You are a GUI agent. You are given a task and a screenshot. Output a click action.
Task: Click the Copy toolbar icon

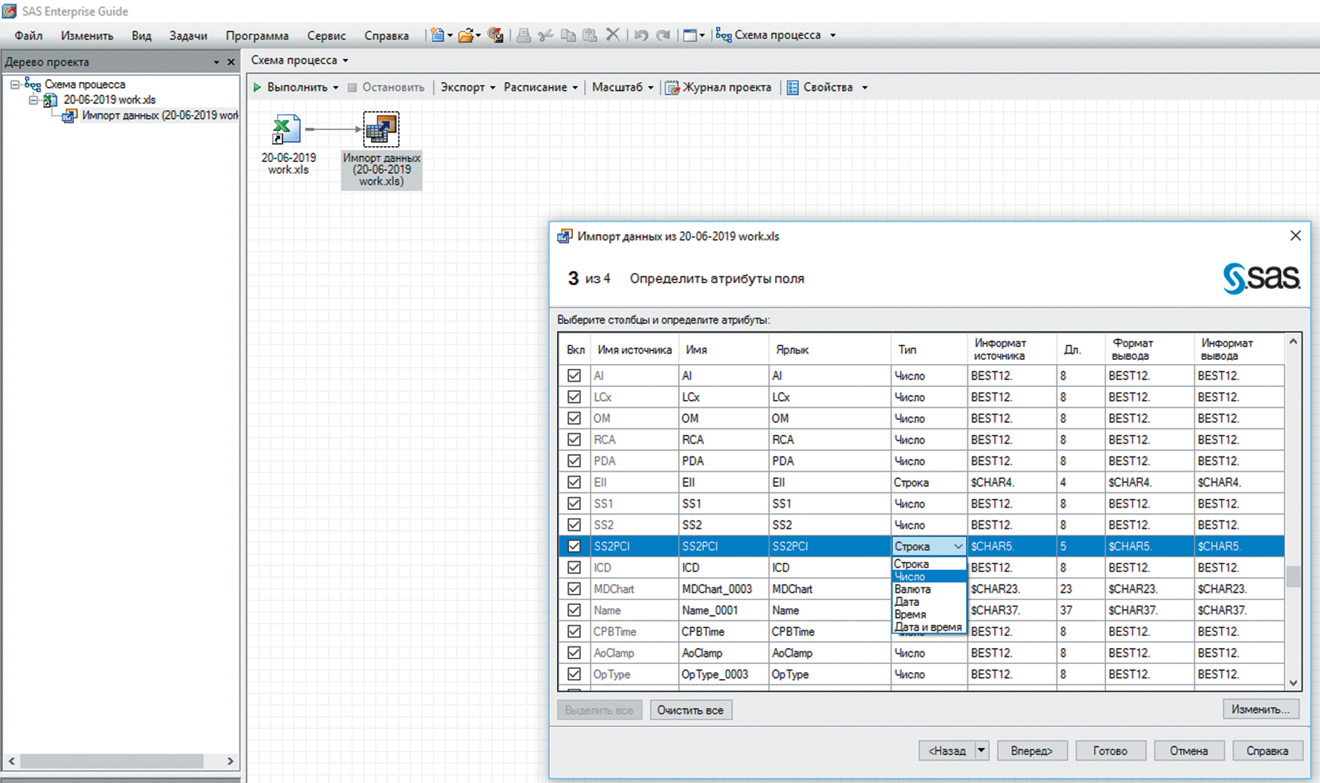(x=568, y=35)
